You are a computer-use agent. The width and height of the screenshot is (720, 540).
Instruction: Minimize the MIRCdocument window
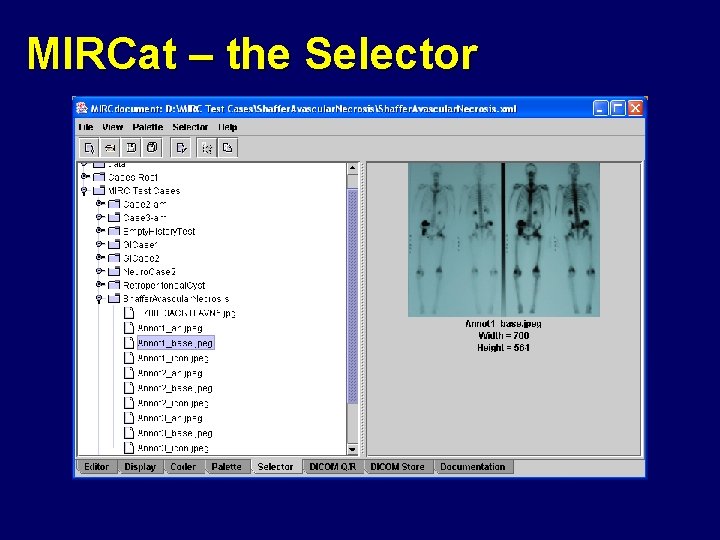[x=600, y=108]
